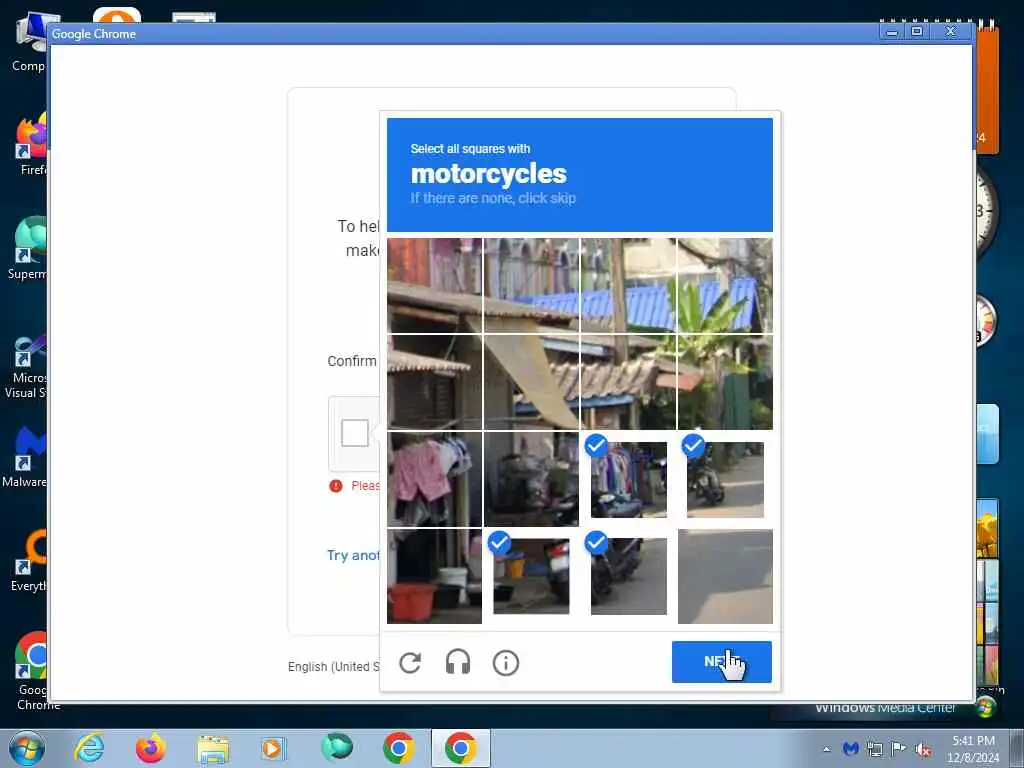Image resolution: width=1024 pixels, height=768 pixels.
Task: Deselect the checked clothes rack motorcycle tile
Action: [x=628, y=479]
